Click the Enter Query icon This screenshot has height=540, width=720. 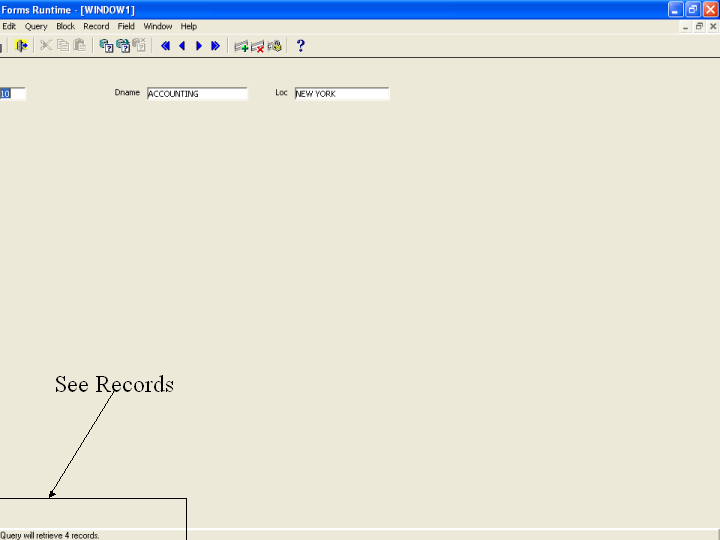click(107, 45)
